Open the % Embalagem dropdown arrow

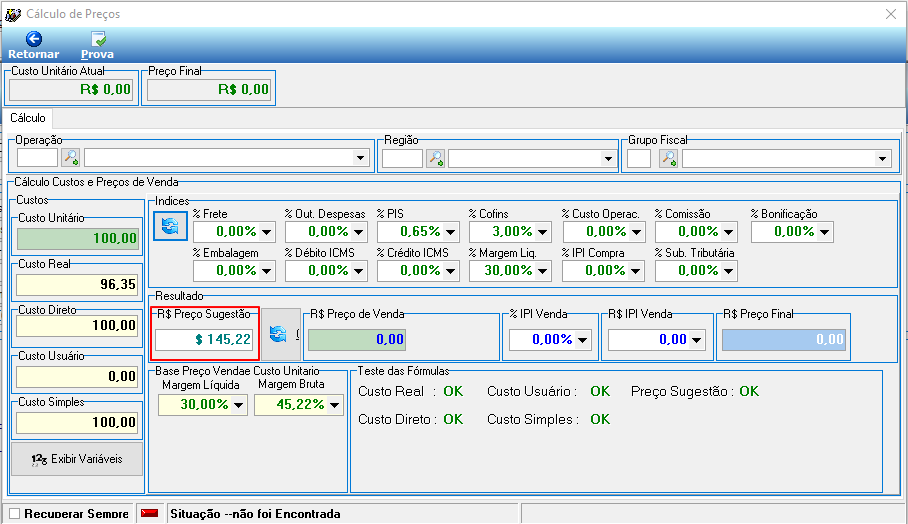(266, 271)
